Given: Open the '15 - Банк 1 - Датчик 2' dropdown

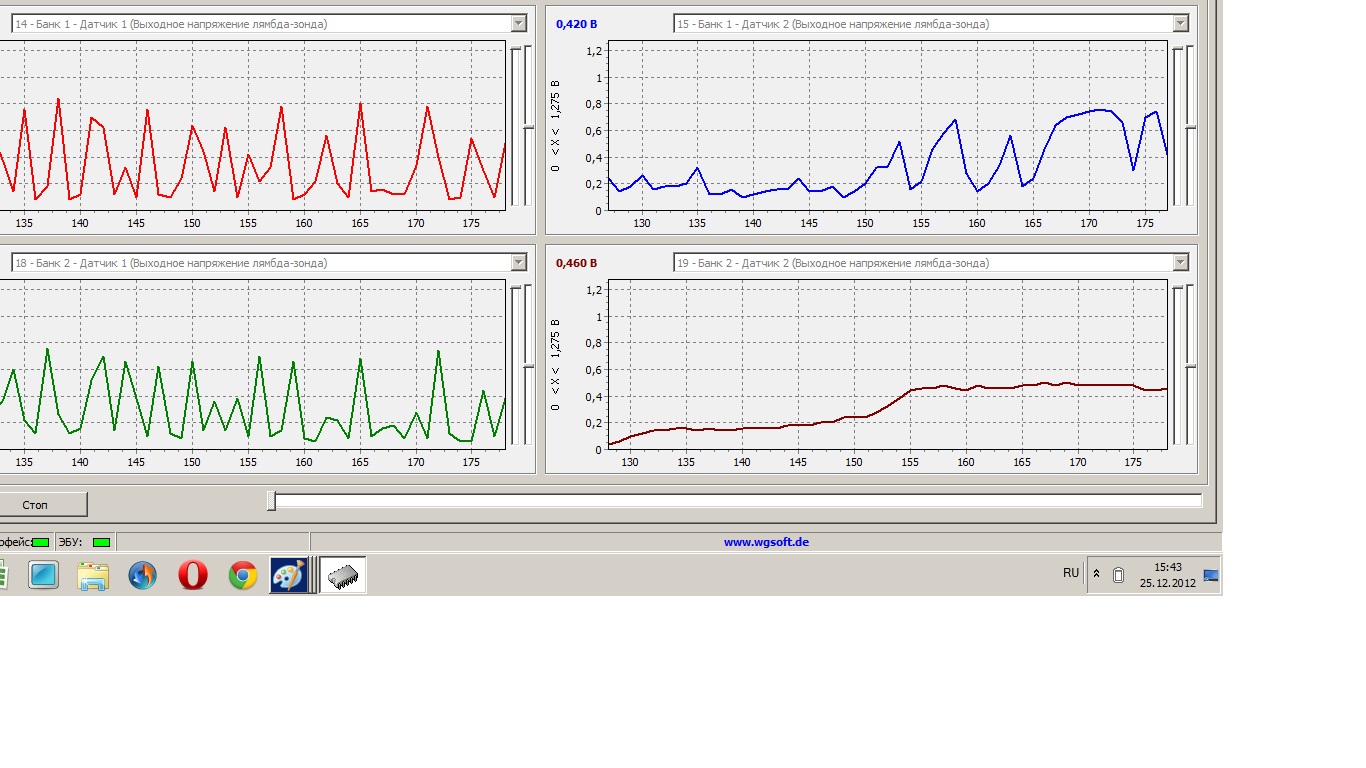Looking at the screenshot, I should (1180, 23).
